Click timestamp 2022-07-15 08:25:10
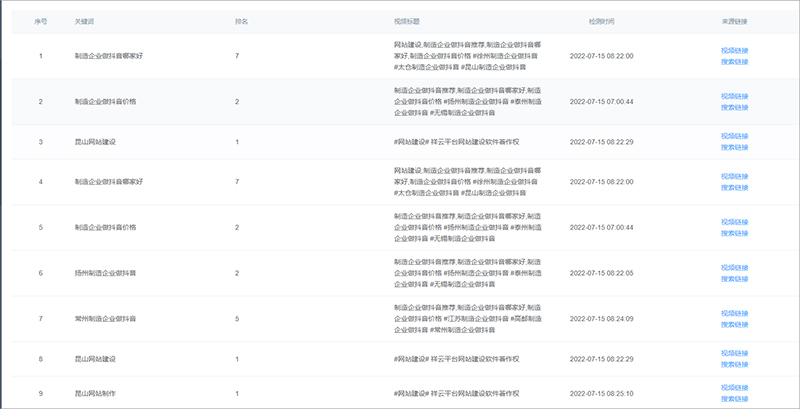 coord(602,394)
